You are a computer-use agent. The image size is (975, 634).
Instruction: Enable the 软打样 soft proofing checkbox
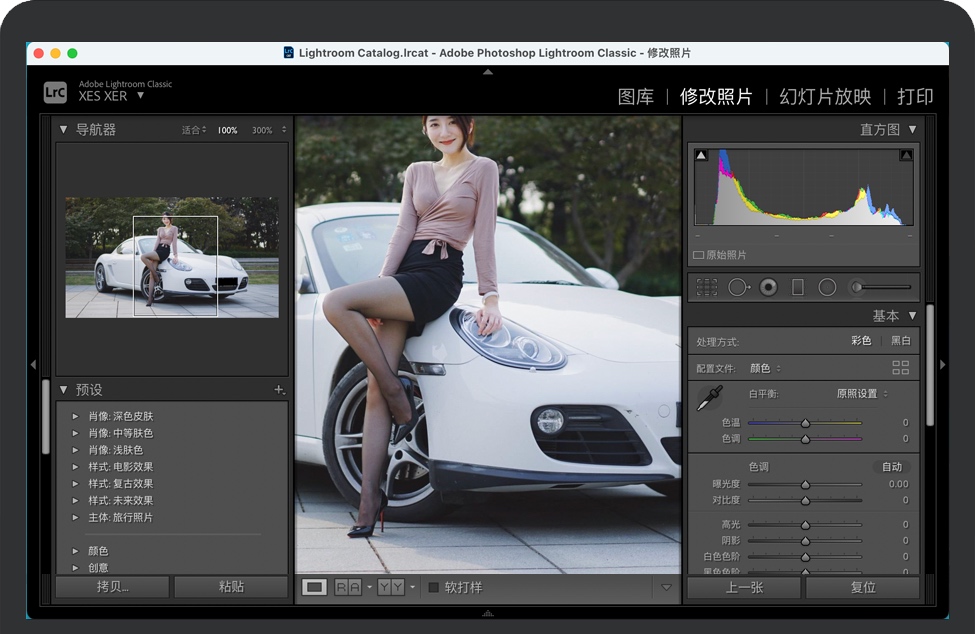[433, 587]
